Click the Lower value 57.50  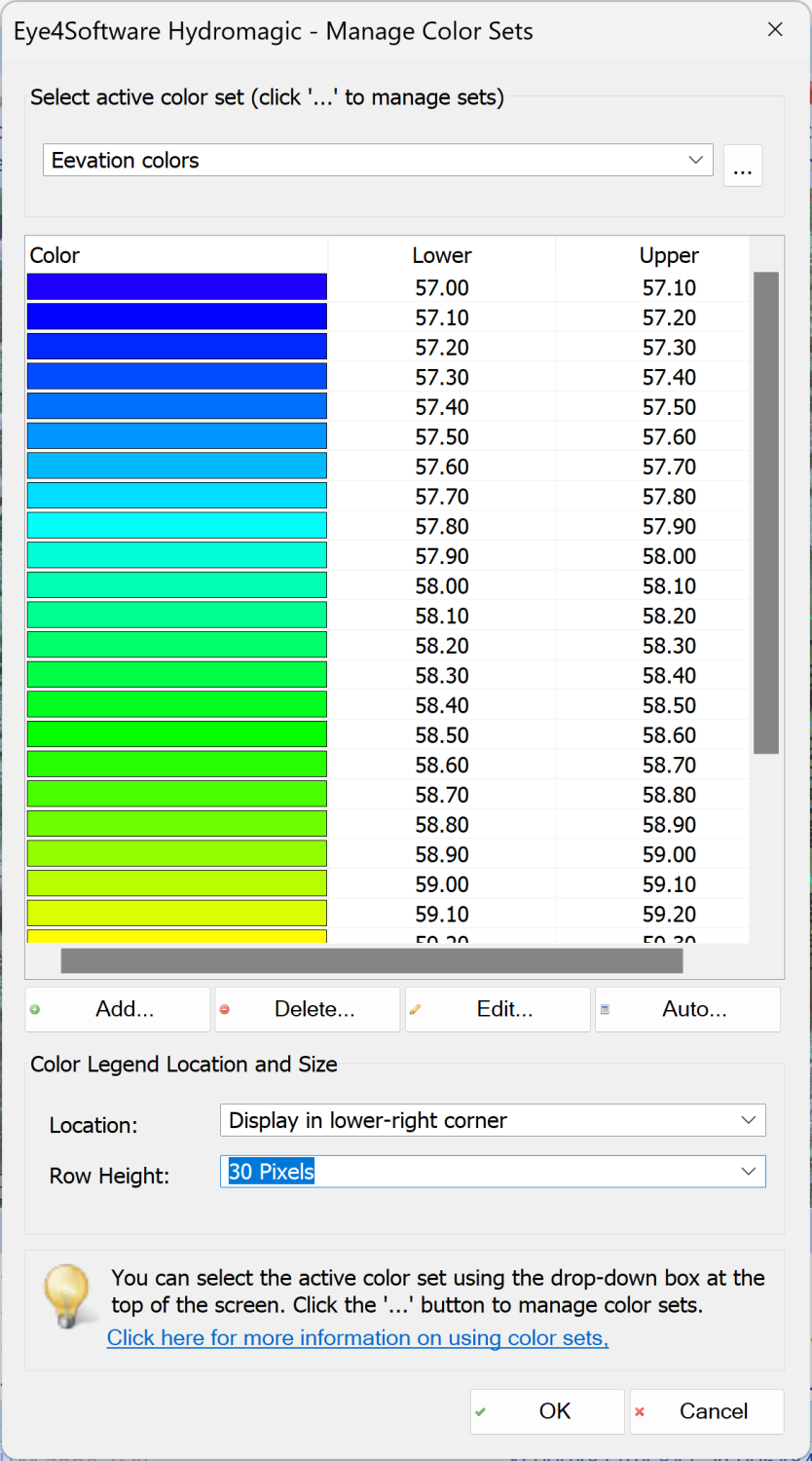(x=442, y=436)
